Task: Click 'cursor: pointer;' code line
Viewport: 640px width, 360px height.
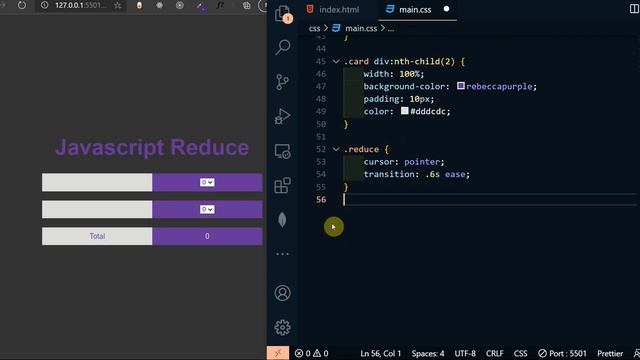Action: coord(404,162)
